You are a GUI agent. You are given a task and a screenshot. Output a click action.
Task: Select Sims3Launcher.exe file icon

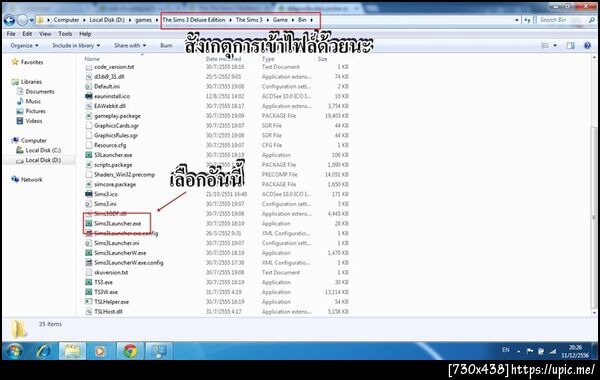coord(88,223)
